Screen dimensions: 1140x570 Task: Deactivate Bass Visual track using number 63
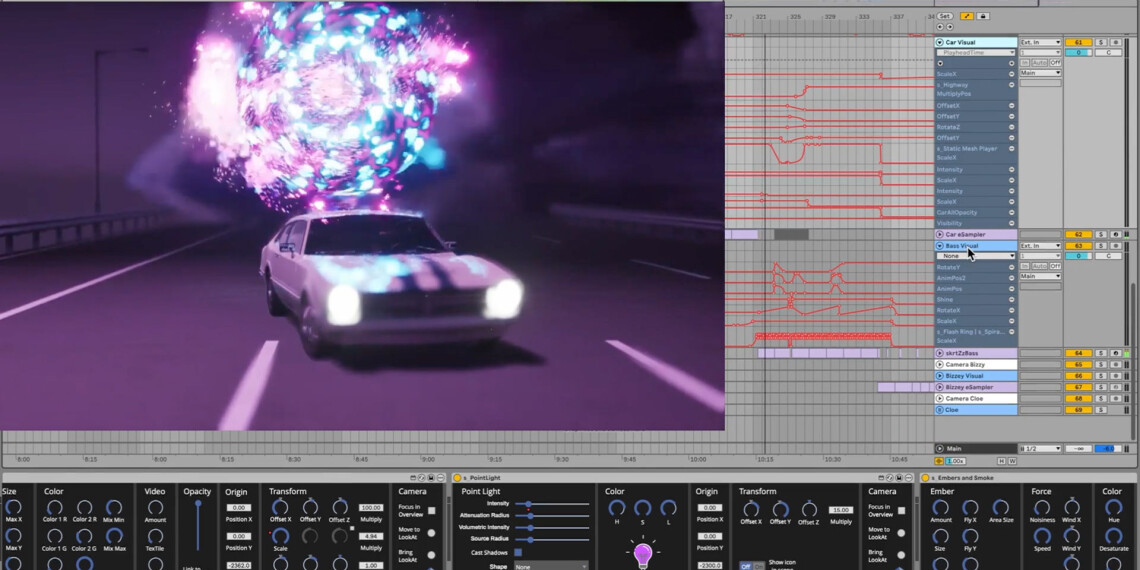pyautogui.click(x=1077, y=245)
